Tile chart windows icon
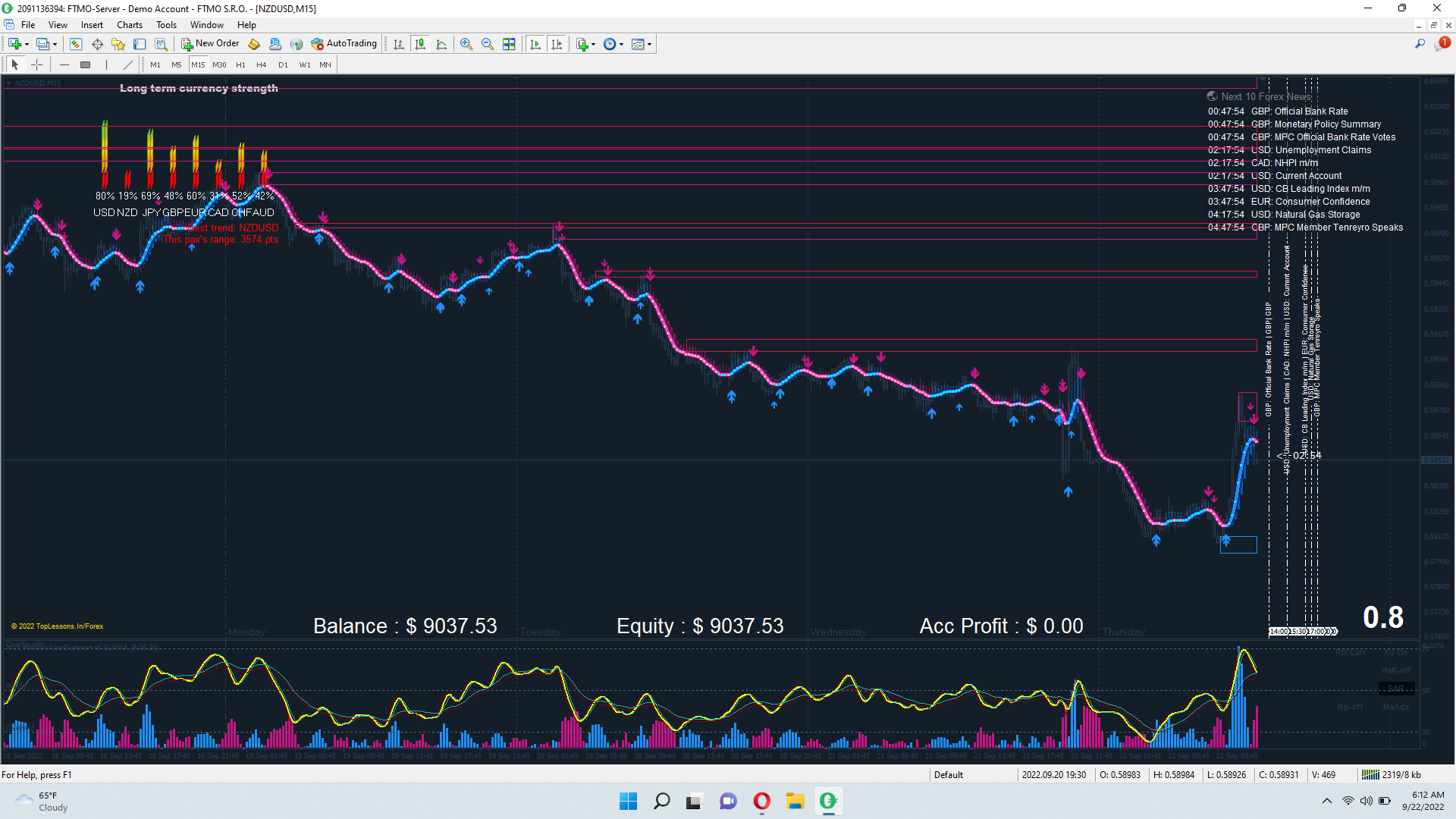 pos(509,44)
